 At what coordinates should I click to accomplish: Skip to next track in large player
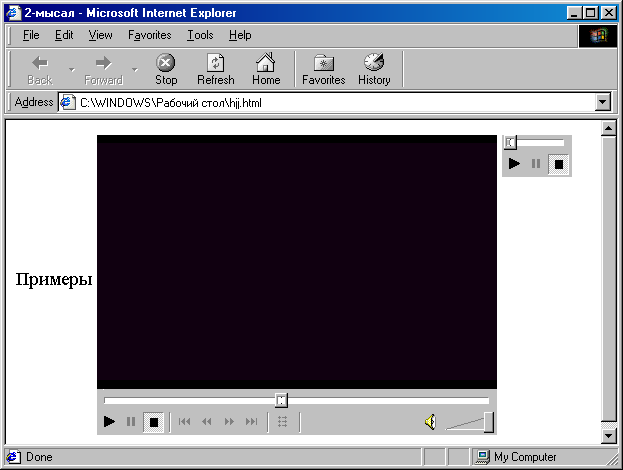click(x=252, y=422)
